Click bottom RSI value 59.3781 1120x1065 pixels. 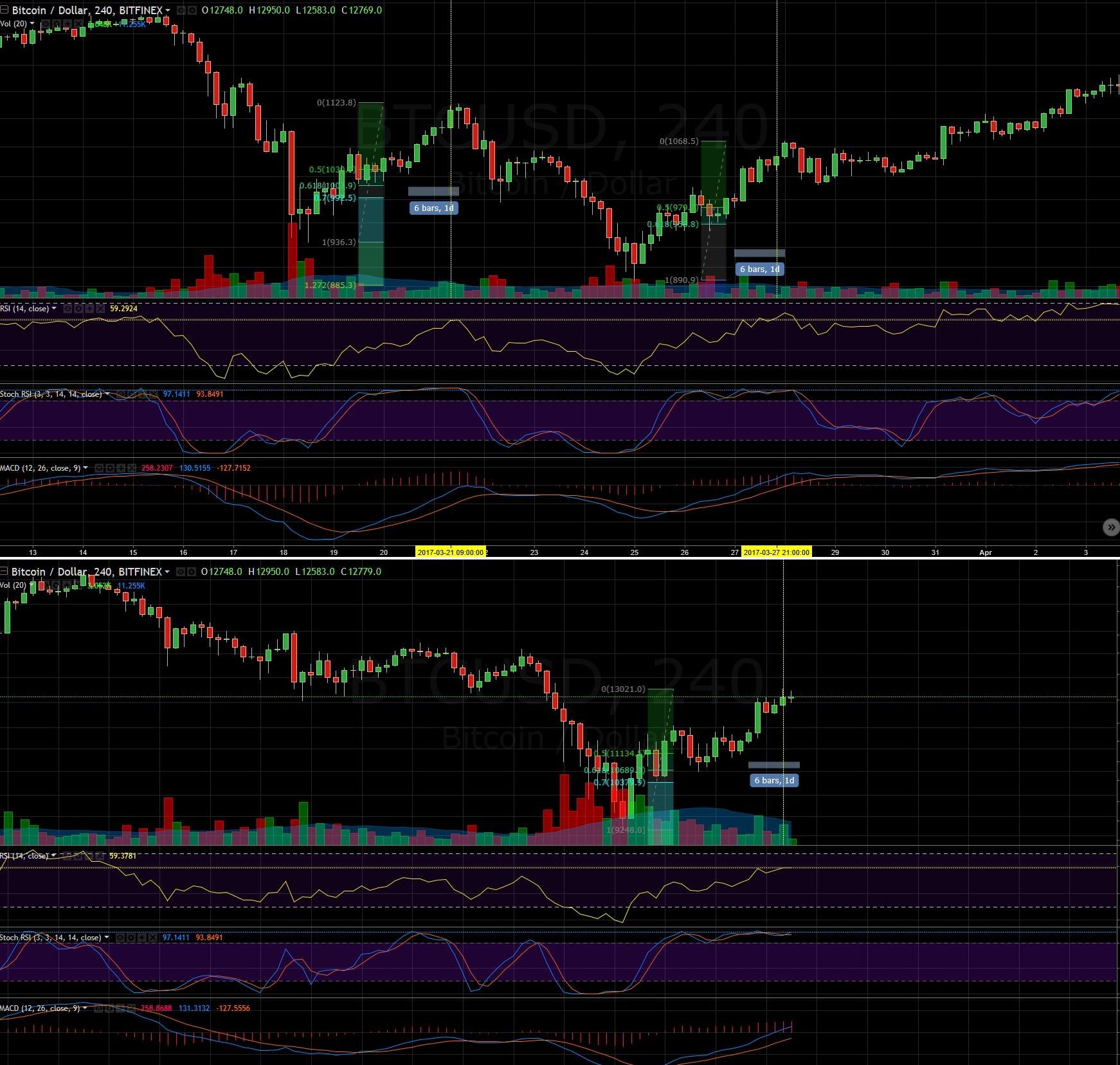(x=123, y=856)
